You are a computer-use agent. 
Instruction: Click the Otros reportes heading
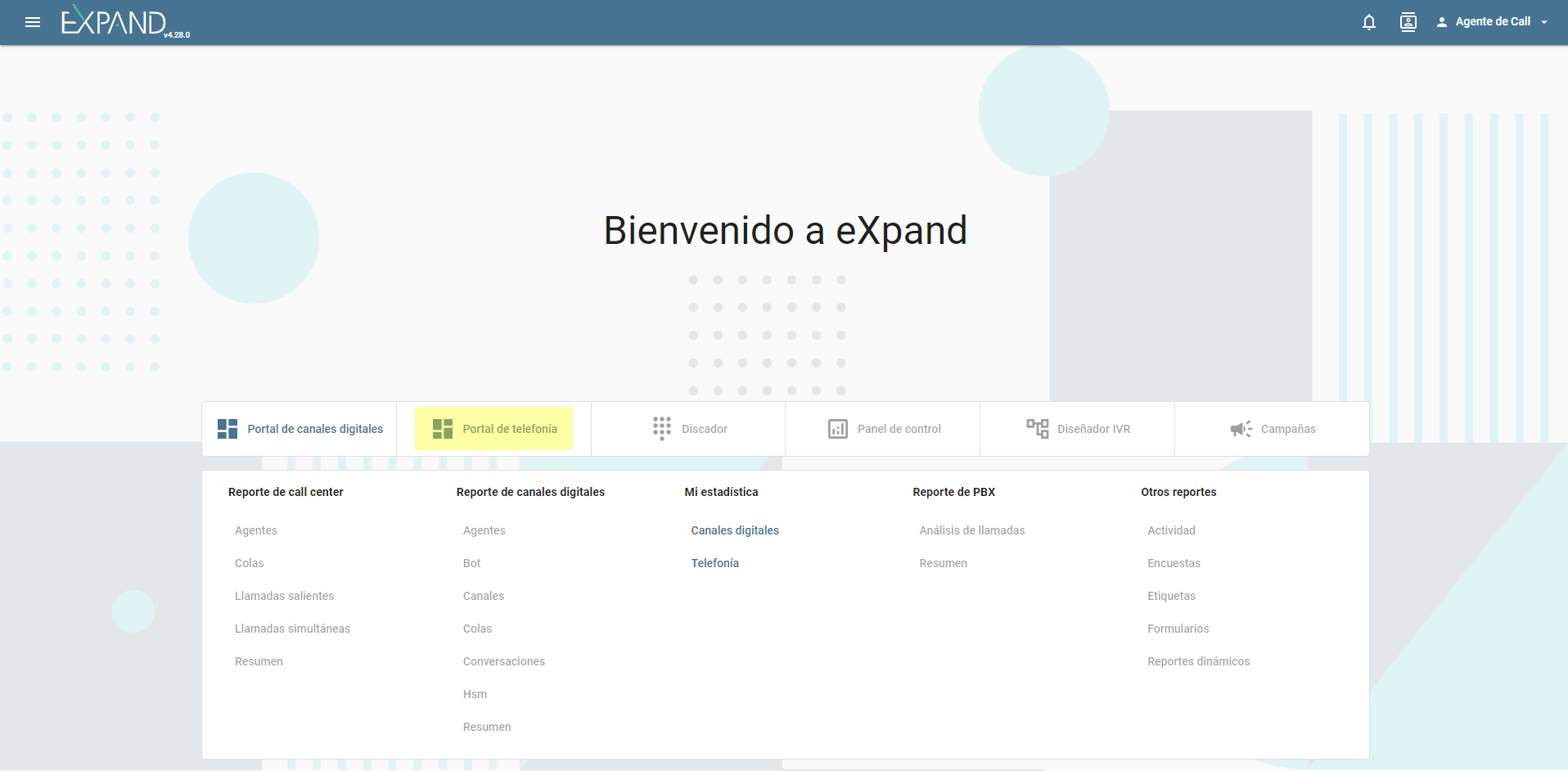pyautogui.click(x=1179, y=492)
